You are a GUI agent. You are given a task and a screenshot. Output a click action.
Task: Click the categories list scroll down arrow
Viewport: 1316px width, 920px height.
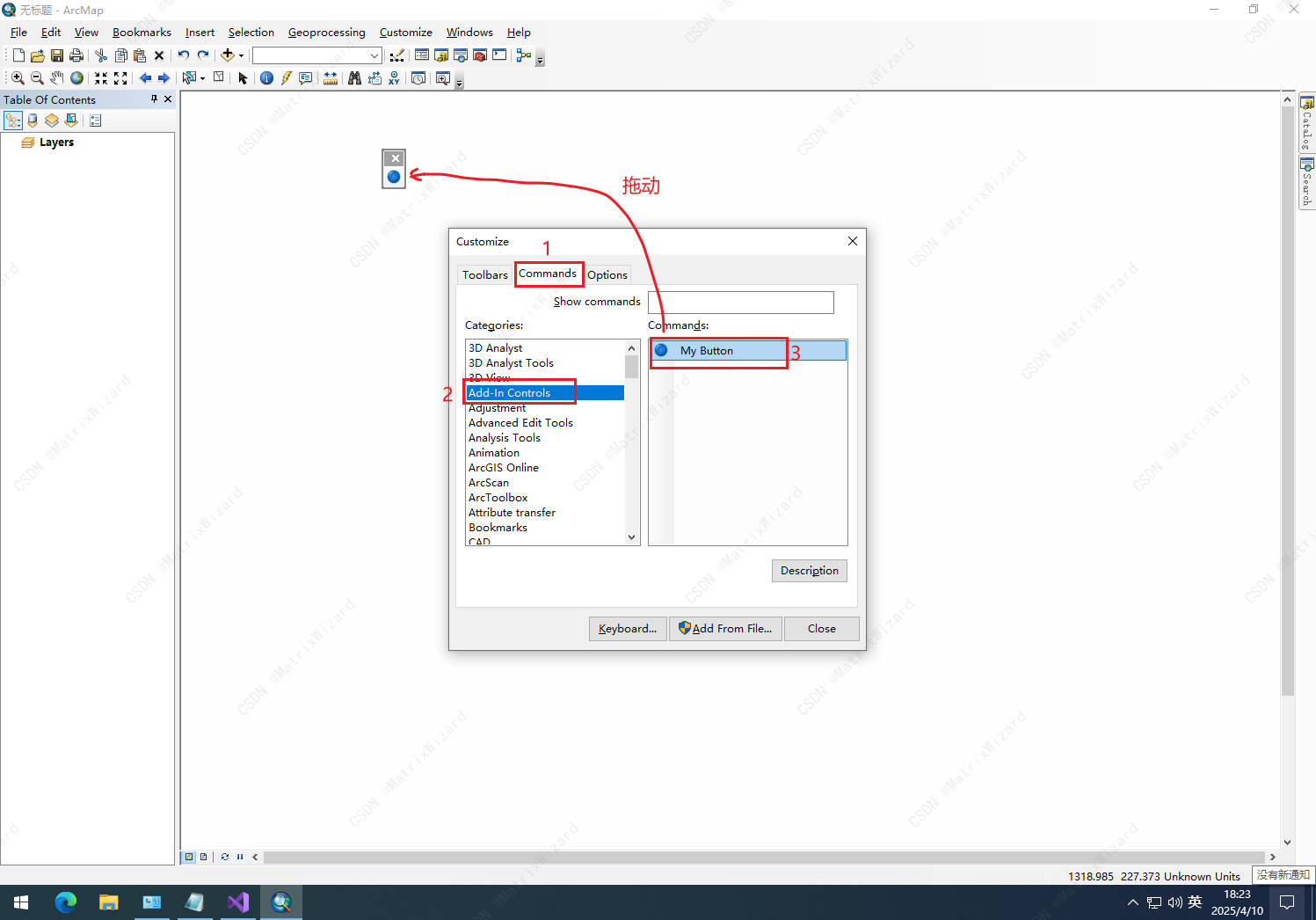point(631,537)
